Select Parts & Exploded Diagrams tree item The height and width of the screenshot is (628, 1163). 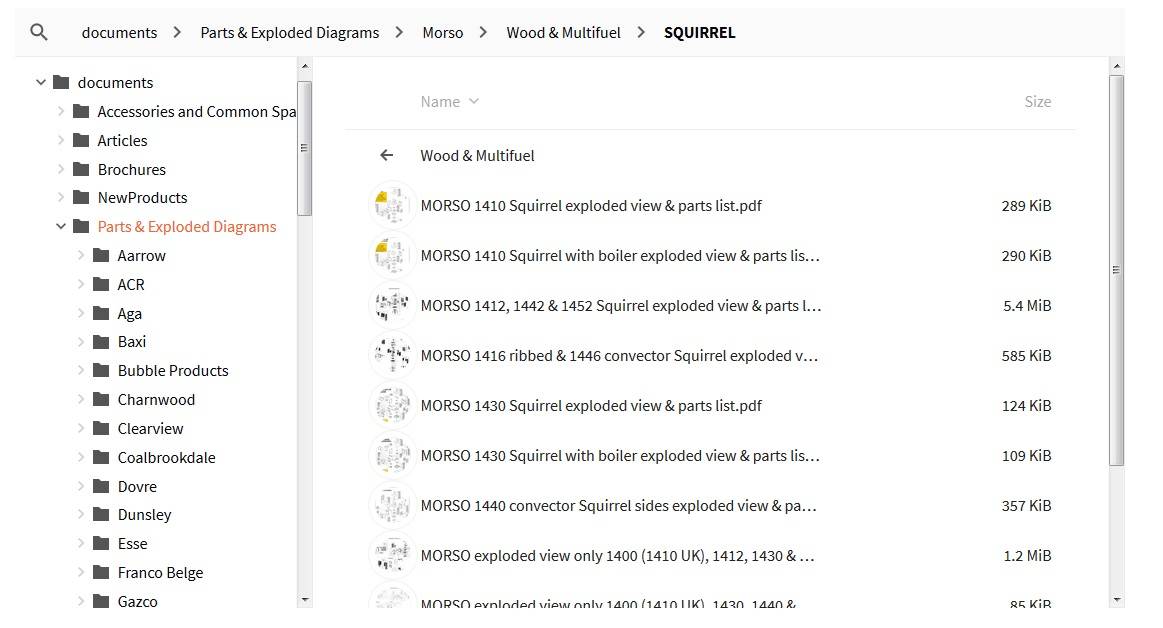tap(187, 226)
